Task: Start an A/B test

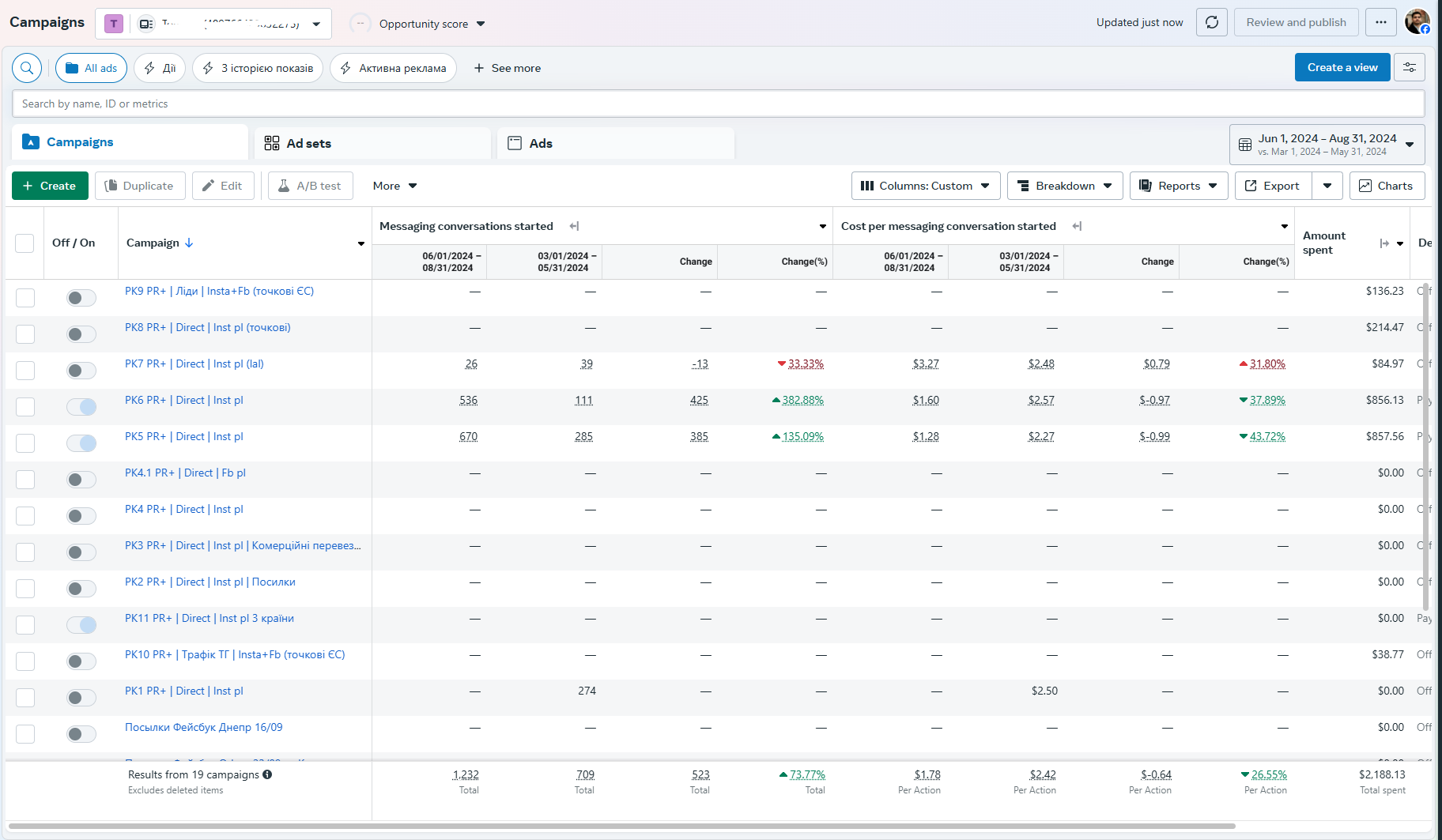Action: pyautogui.click(x=311, y=186)
